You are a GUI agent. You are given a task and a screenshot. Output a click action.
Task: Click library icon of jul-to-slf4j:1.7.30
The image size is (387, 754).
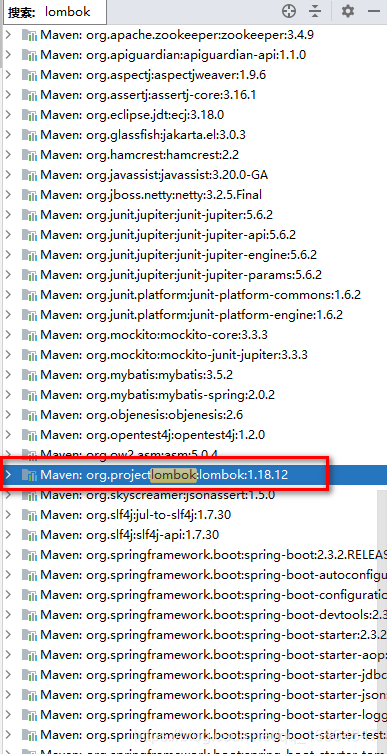click(29, 515)
